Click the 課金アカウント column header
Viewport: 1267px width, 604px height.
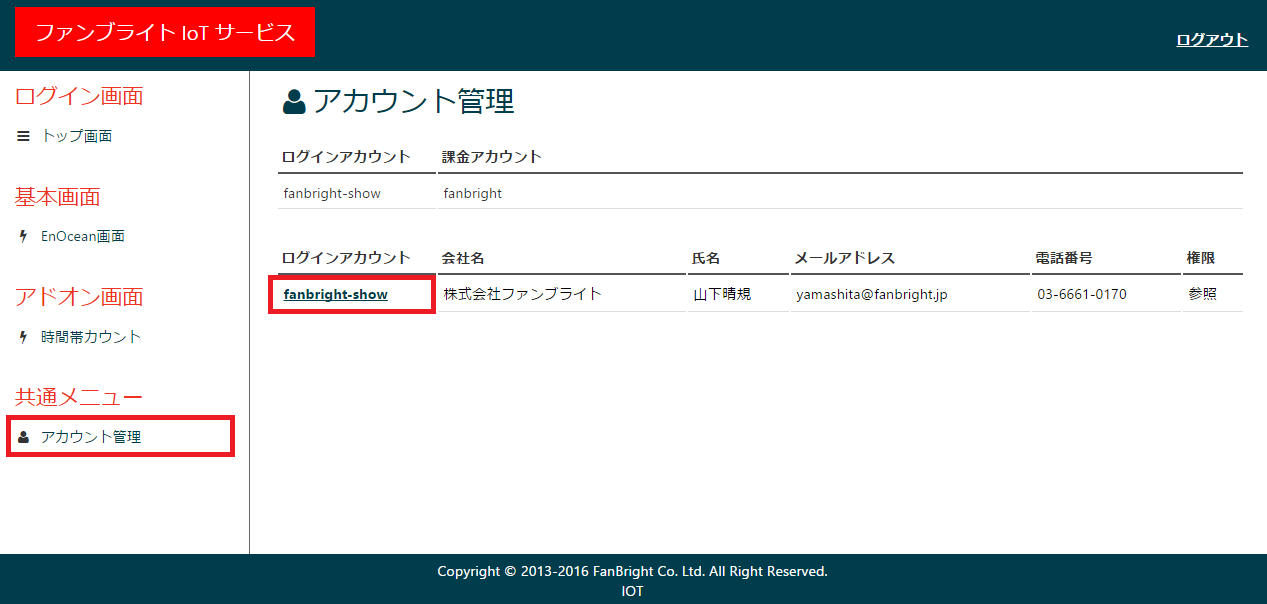[492, 157]
